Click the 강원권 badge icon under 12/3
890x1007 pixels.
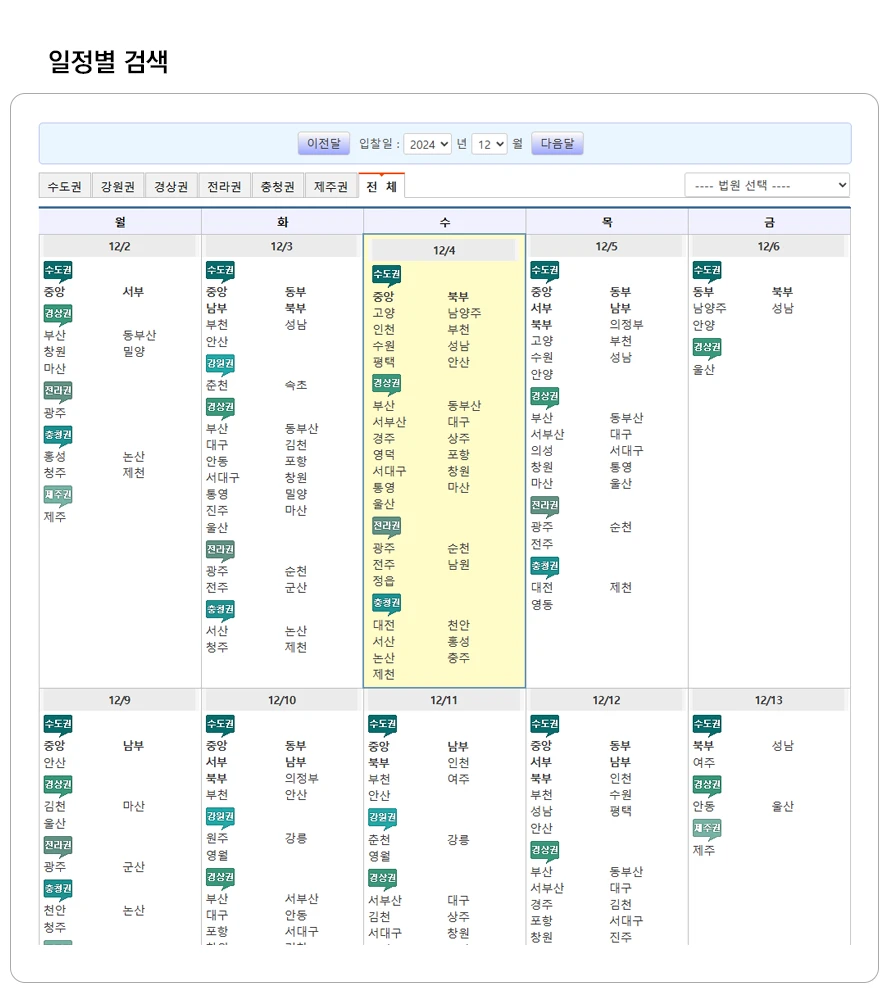pyautogui.click(x=220, y=364)
